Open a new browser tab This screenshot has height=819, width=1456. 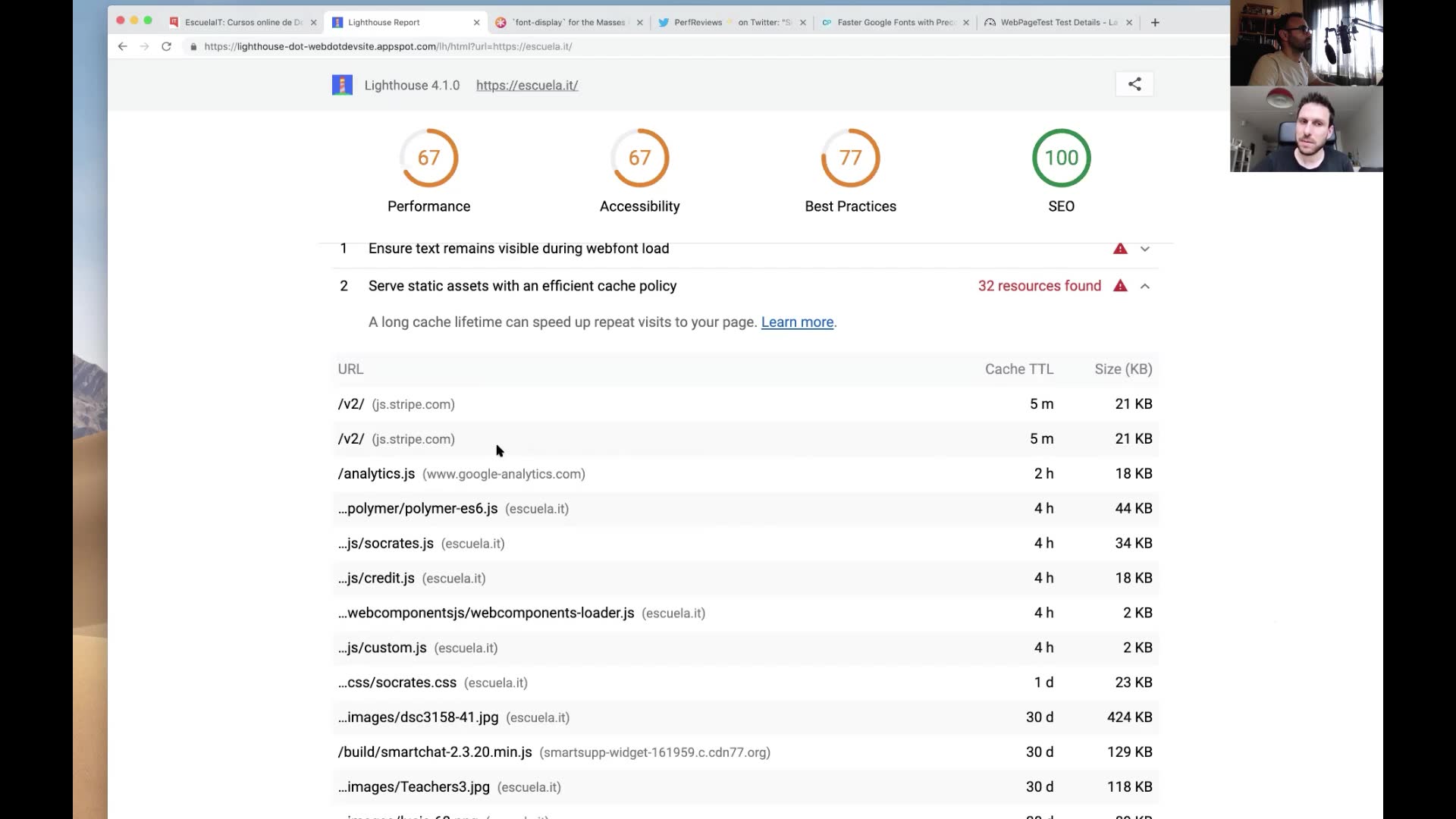1155,23
